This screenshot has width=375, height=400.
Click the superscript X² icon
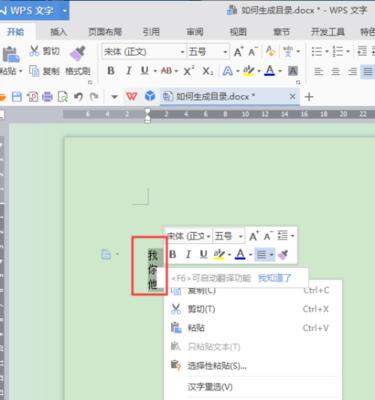[x=189, y=71]
